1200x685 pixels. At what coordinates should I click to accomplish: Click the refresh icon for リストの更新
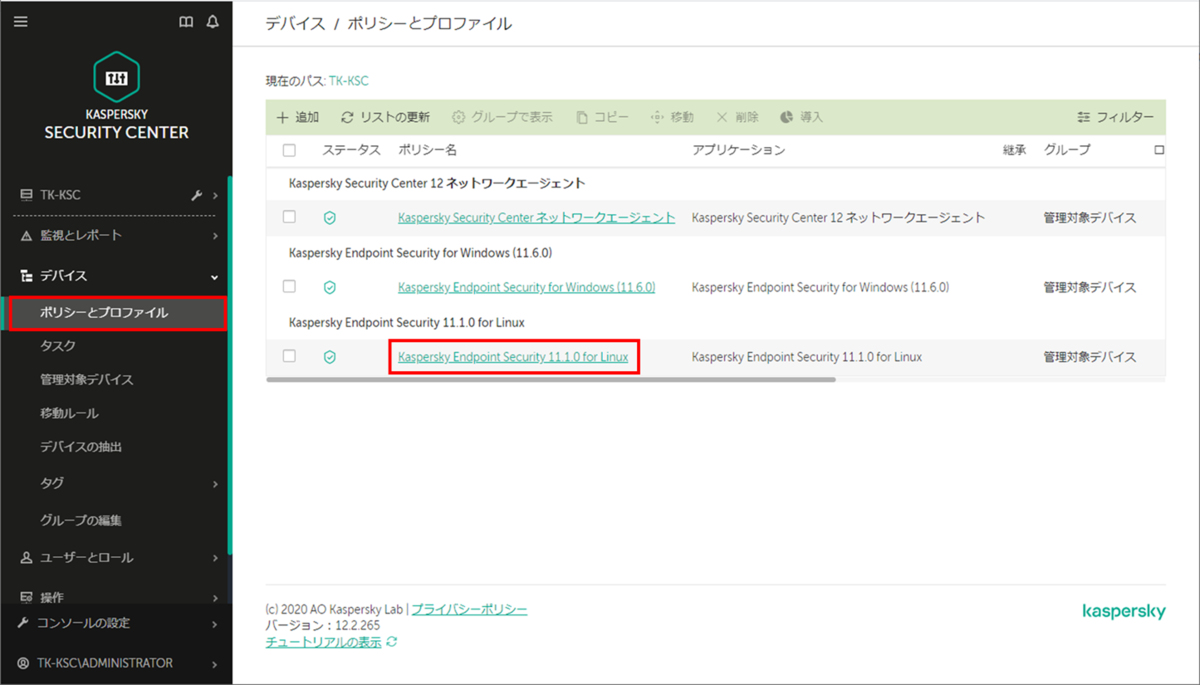coord(348,117)
